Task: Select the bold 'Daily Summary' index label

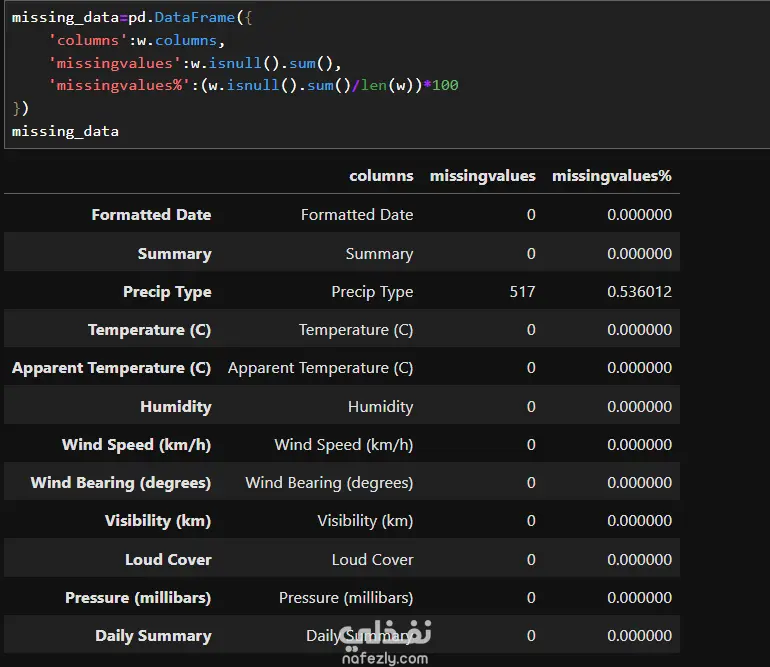Action: pos(153,636)
